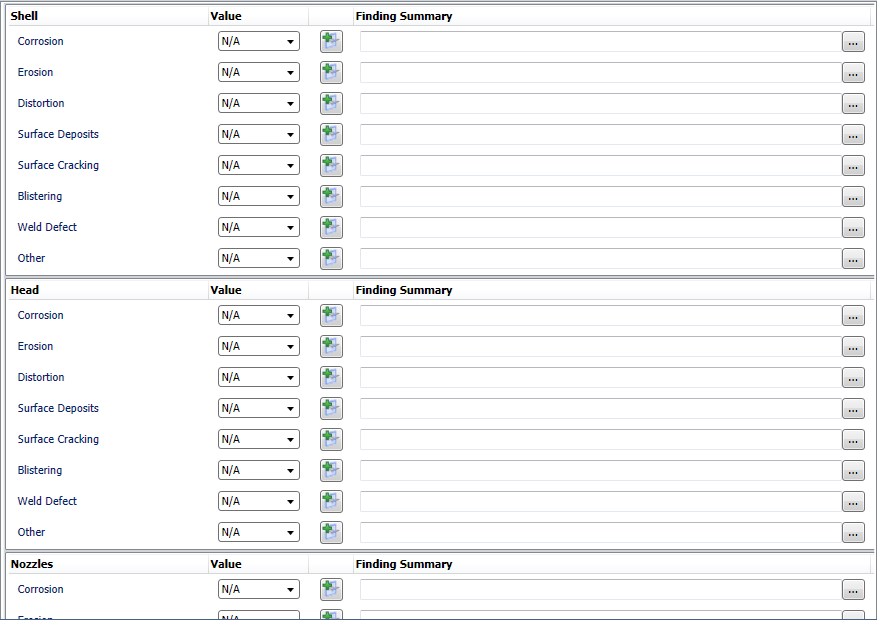Select the Corrosion link under Shell
This screenshot has height=620, width=877.
40,41
